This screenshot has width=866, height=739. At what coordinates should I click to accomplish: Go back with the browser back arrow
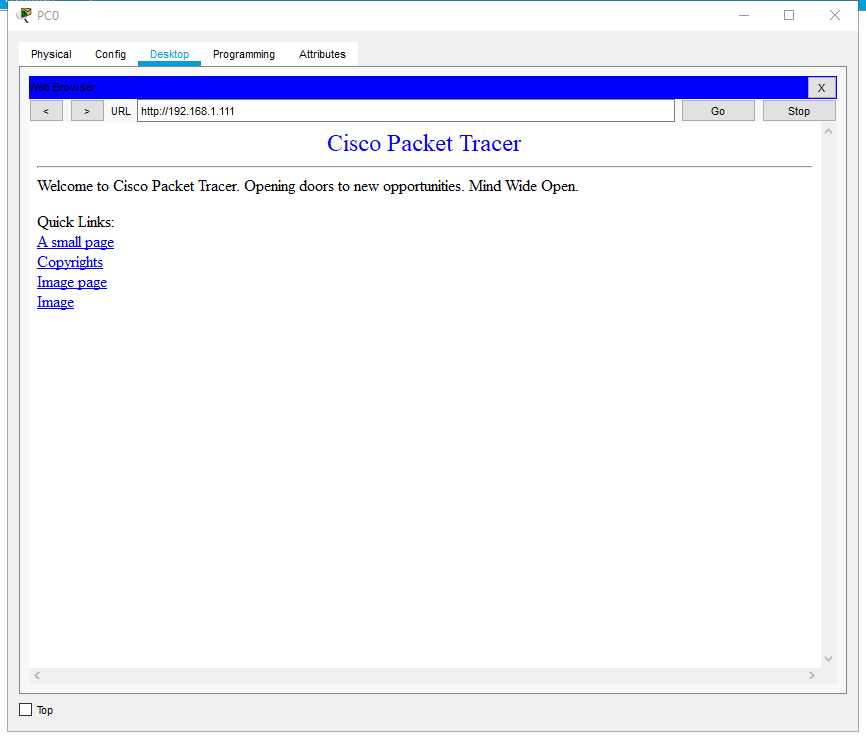(x=46, y=111)
